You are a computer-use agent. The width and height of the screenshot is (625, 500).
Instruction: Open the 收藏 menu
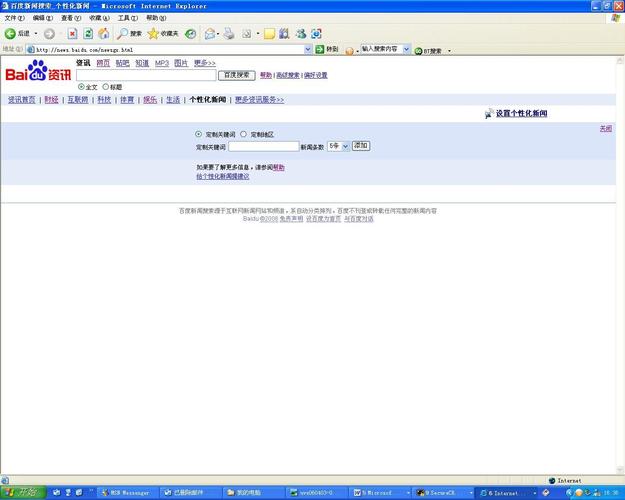point(99,18)
